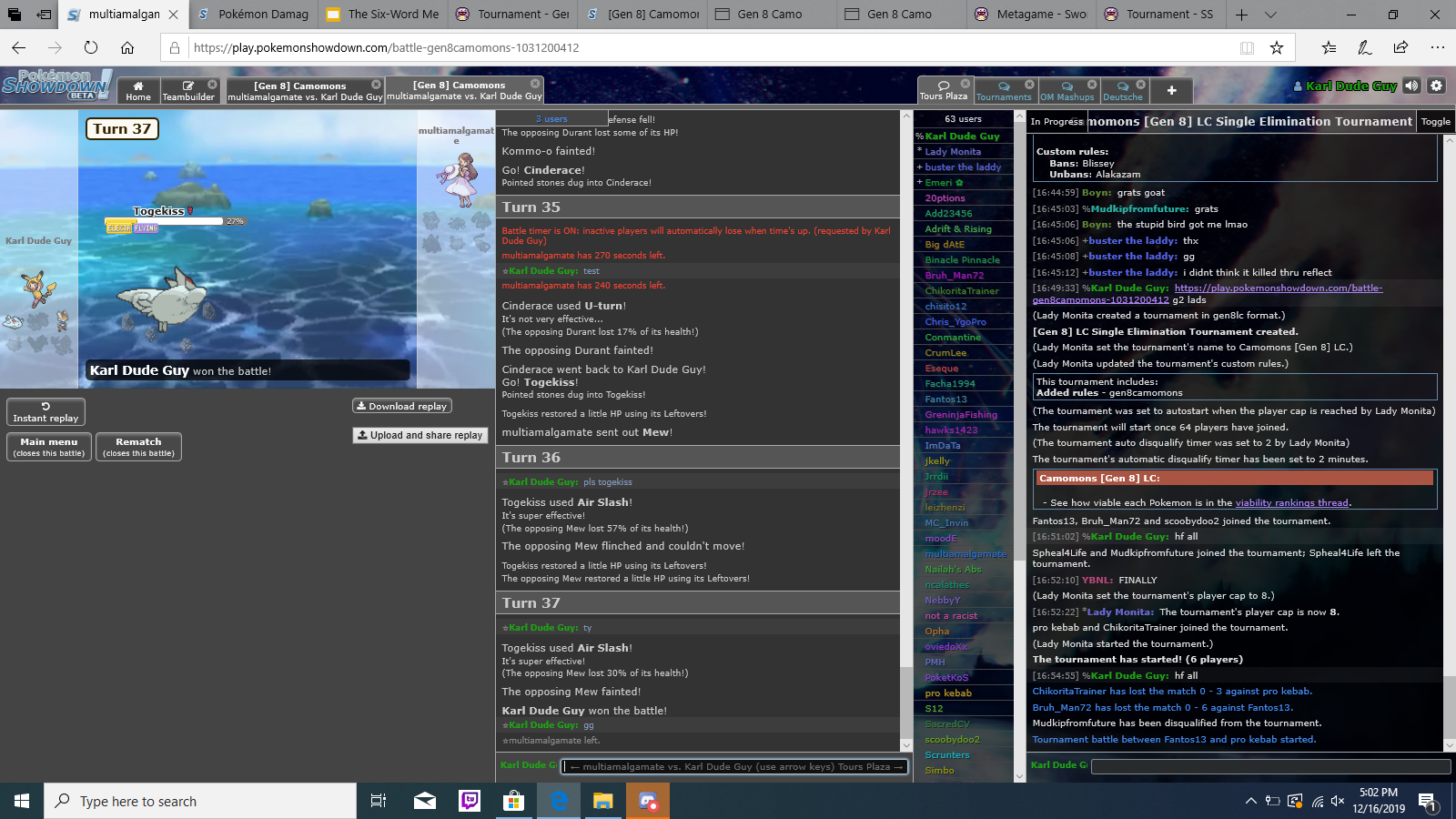The width and height of the screenshot is (1456, 819).
Task: Close the OM Mashups room tab
Action: (x=1092, y=85)
